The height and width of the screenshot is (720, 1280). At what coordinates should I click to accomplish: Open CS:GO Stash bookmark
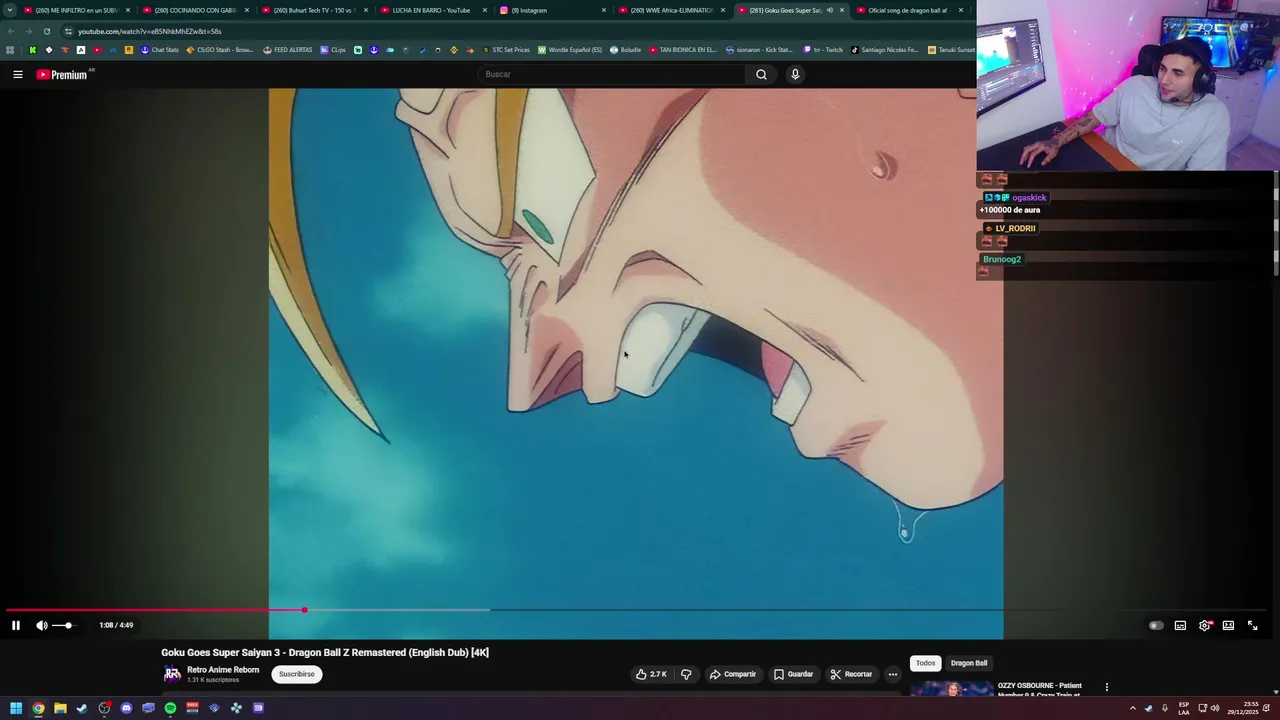pos(221,50)
